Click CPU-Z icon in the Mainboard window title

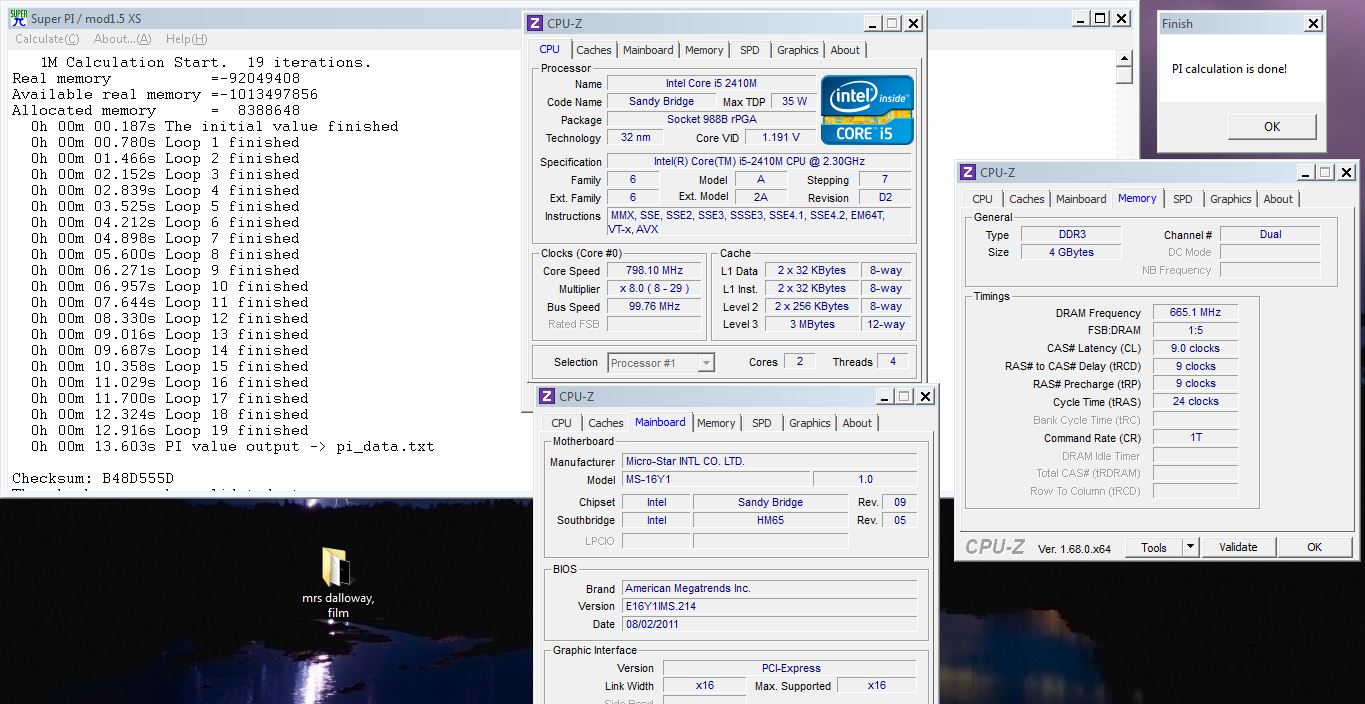click(x=547, y=396)
